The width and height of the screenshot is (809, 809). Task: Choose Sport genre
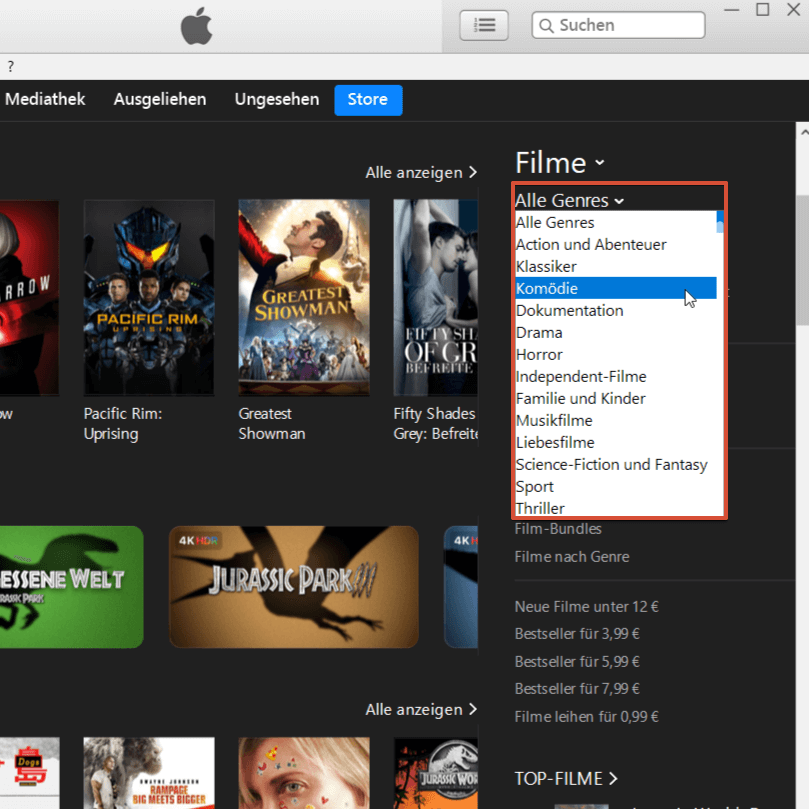click(x=616, y=487)
